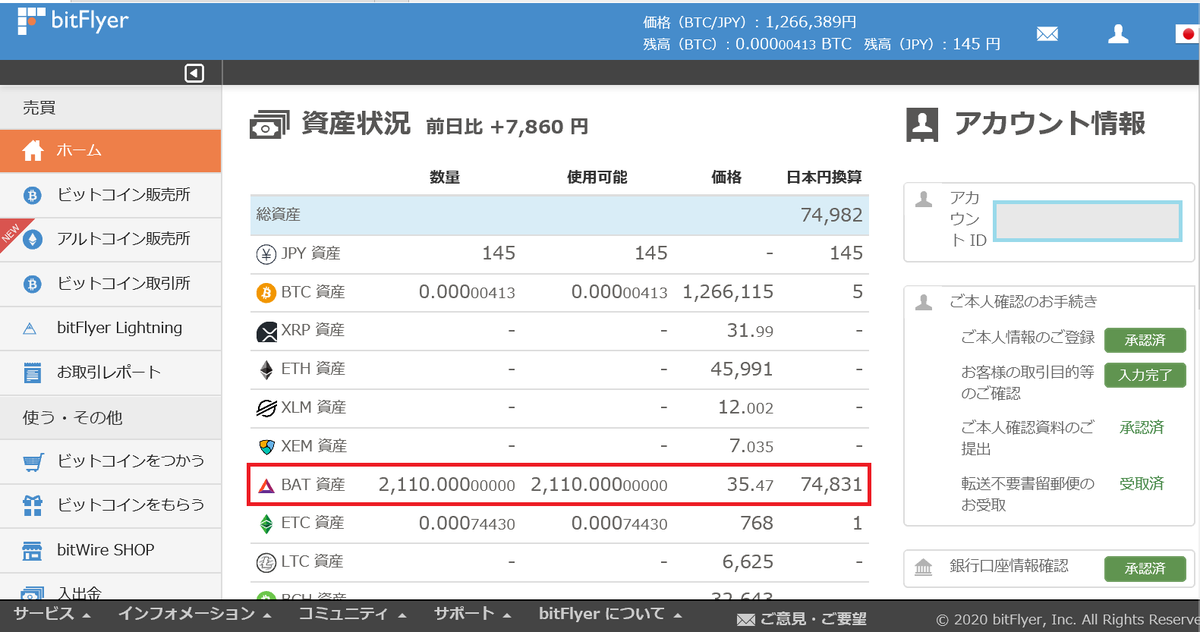Click the bitWire SHOP store icon
The image size is (1200, 632).
click(x=33, y=551)
